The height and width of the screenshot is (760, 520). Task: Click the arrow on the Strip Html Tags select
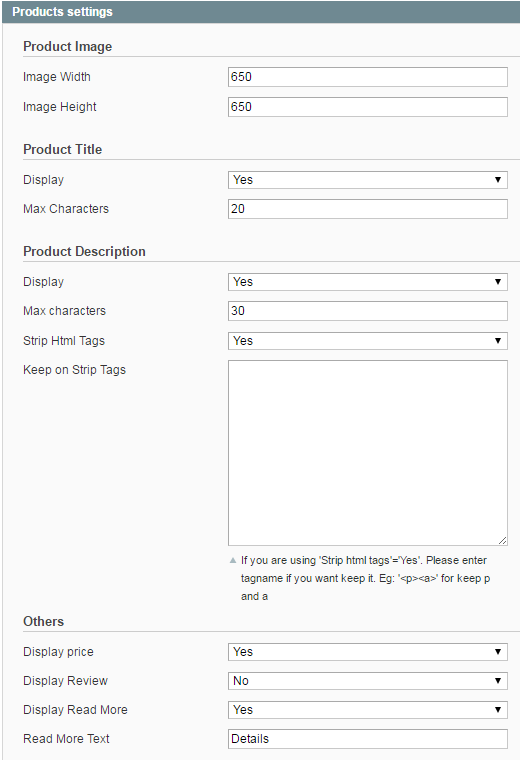click(x=498, y=341)
